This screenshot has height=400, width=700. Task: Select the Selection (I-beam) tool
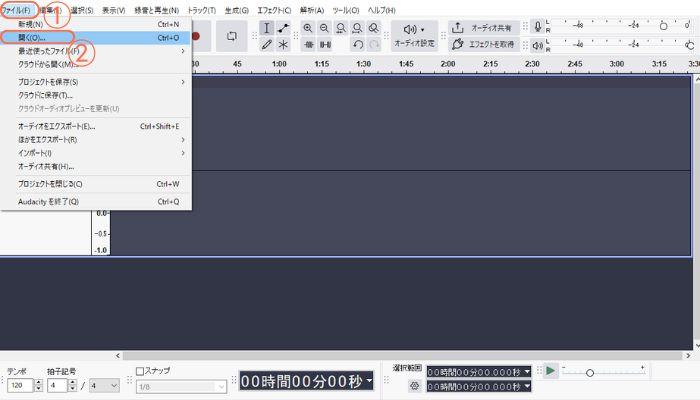(x=267, y=28)
